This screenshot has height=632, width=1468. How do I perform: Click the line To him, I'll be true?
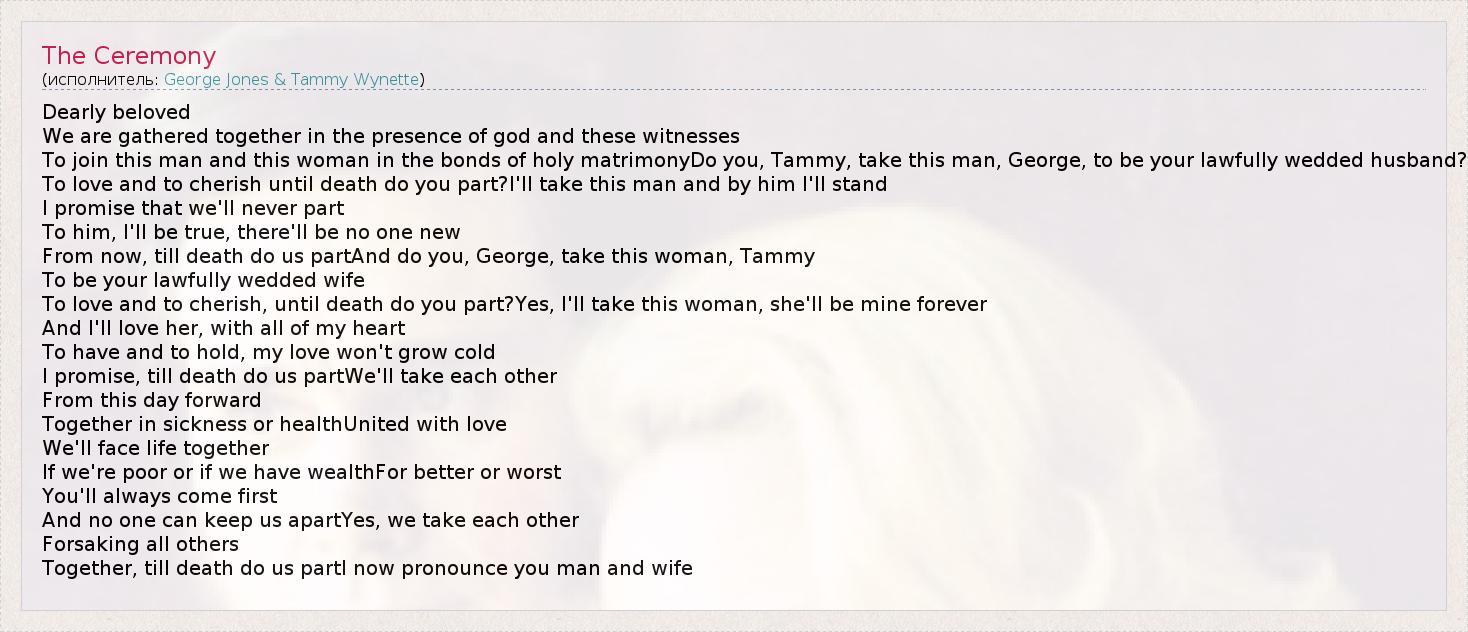pyautogui.click(x=251, y=232)
